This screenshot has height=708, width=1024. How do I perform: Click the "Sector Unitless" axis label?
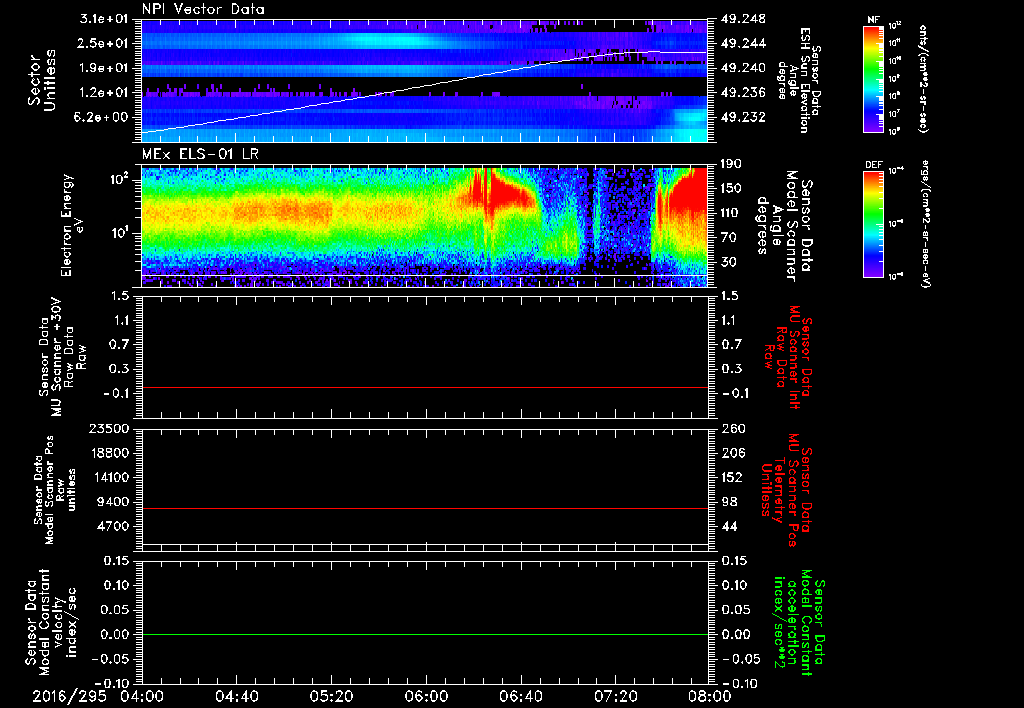pos(41,80)
